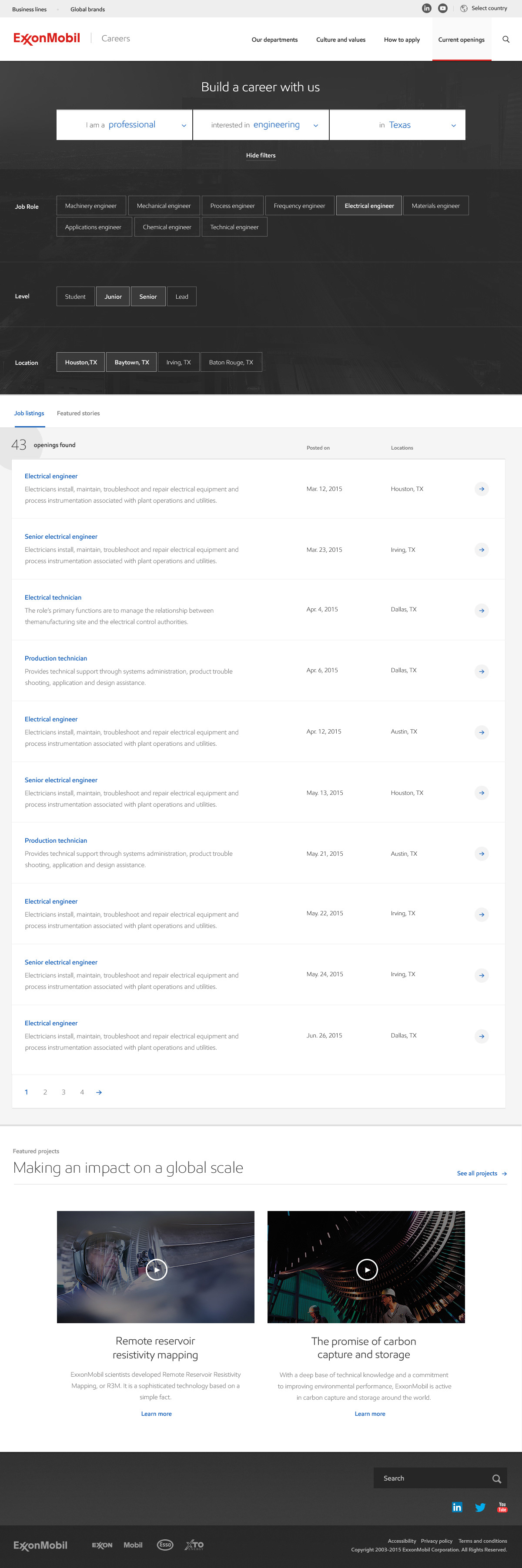The width and height of the screenshot is (522, 1568).
Task: Click the Hide filters link
Action: [x=261, y=155]
